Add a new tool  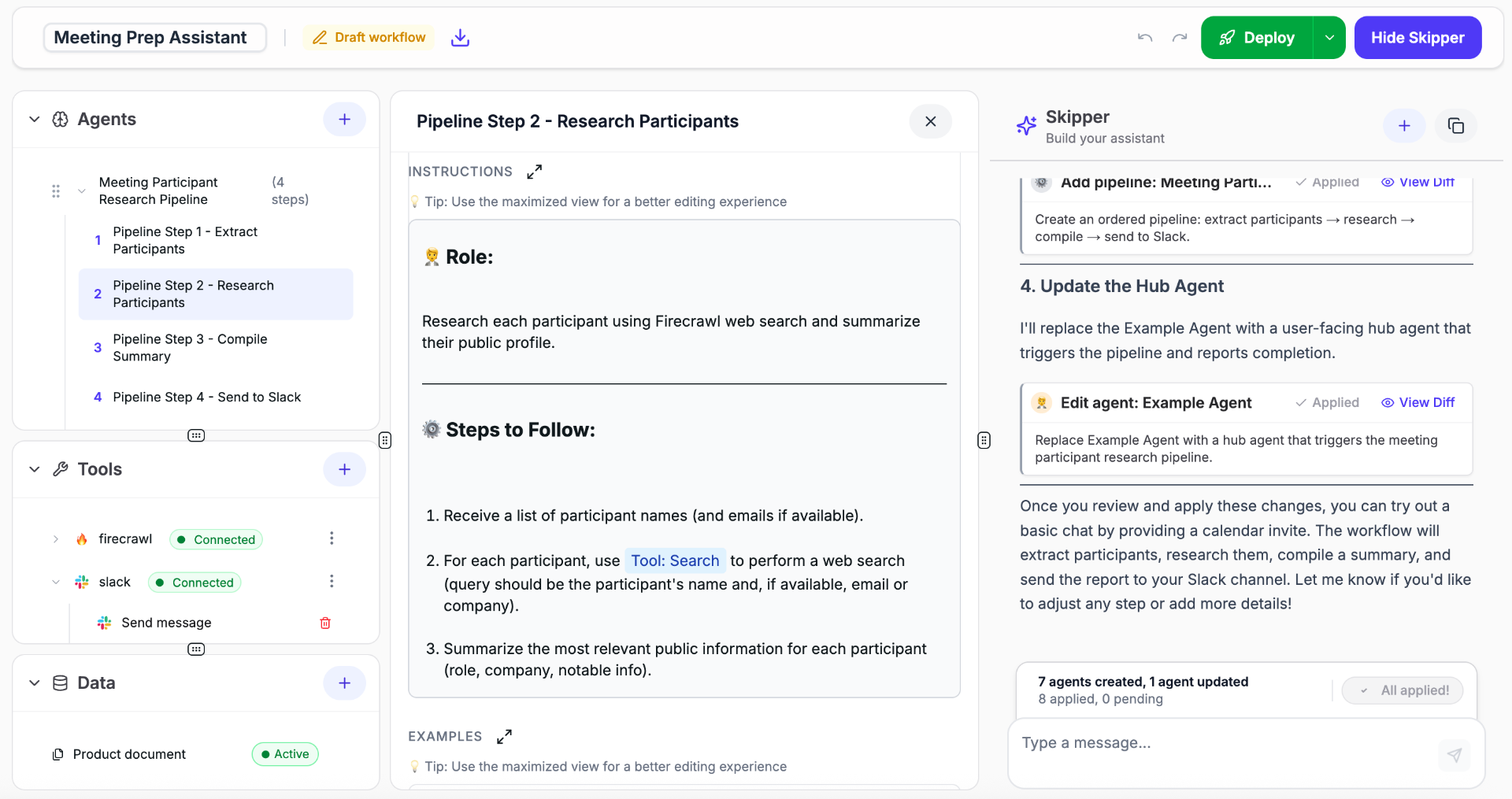(344, 468)
